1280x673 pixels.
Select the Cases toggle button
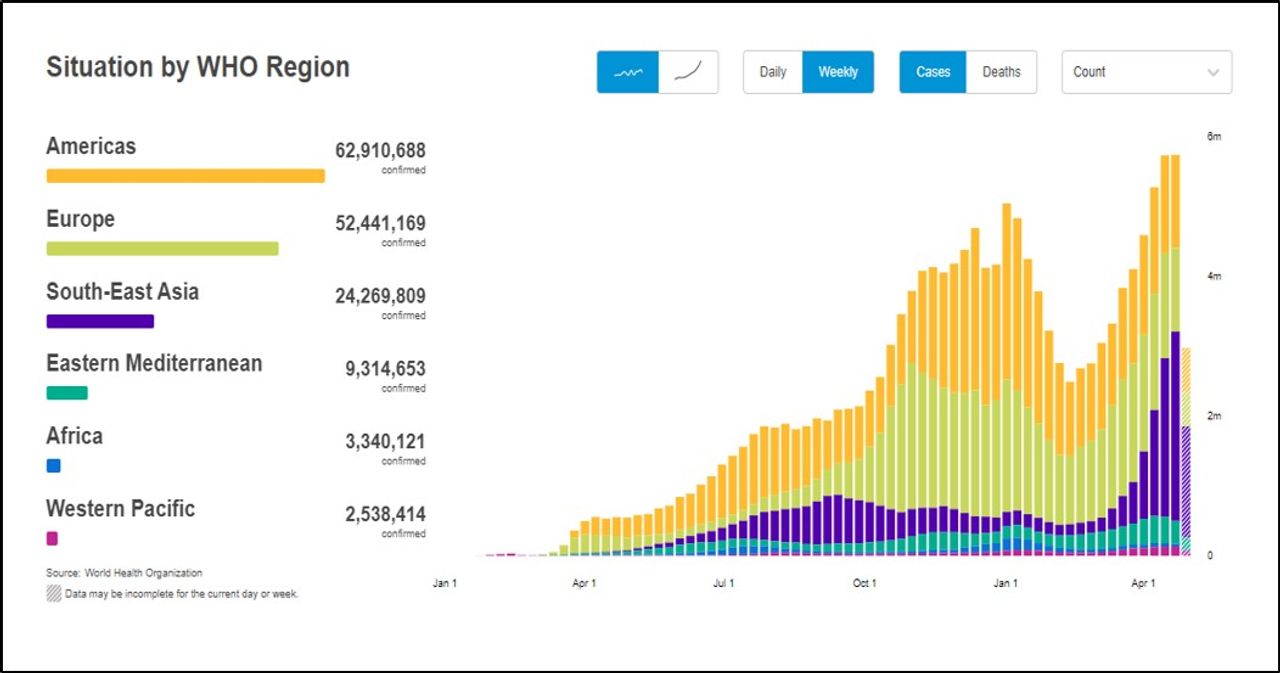(933, 72)
